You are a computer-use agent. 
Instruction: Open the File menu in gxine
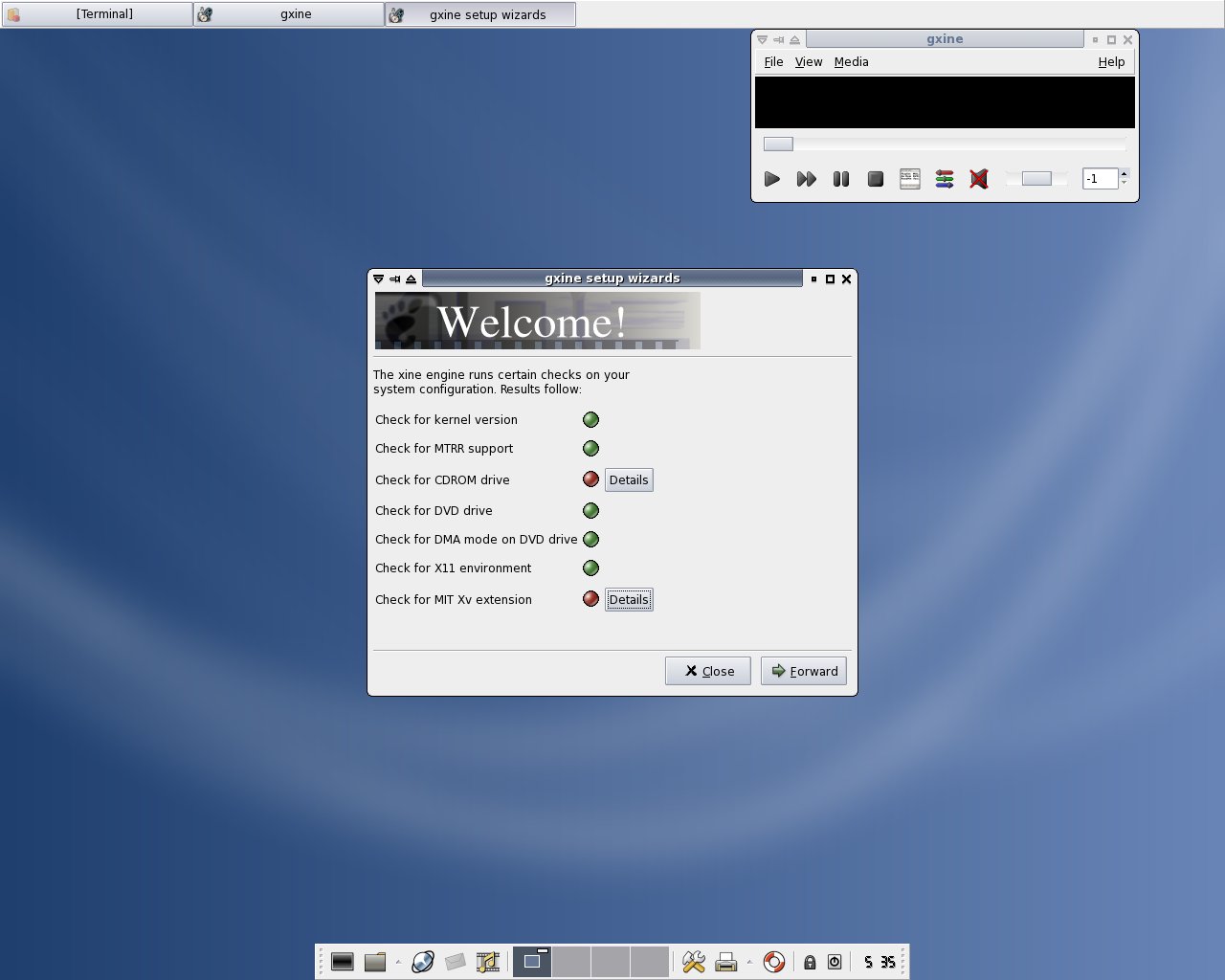[x=773, y=62]
